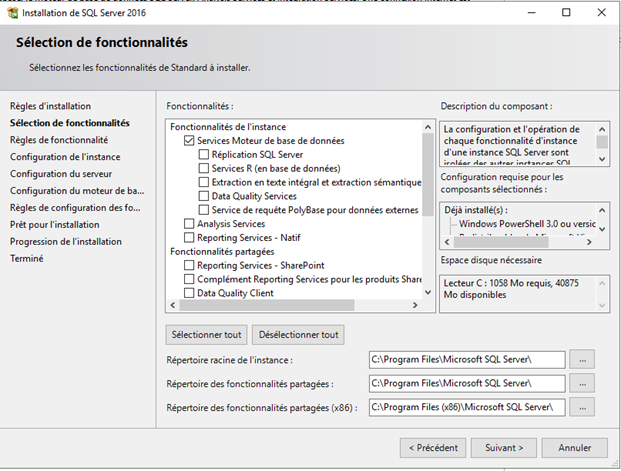621x471 pixels.
Task: Enable Data Quality Client feature
Action: (x=189, y=294)
